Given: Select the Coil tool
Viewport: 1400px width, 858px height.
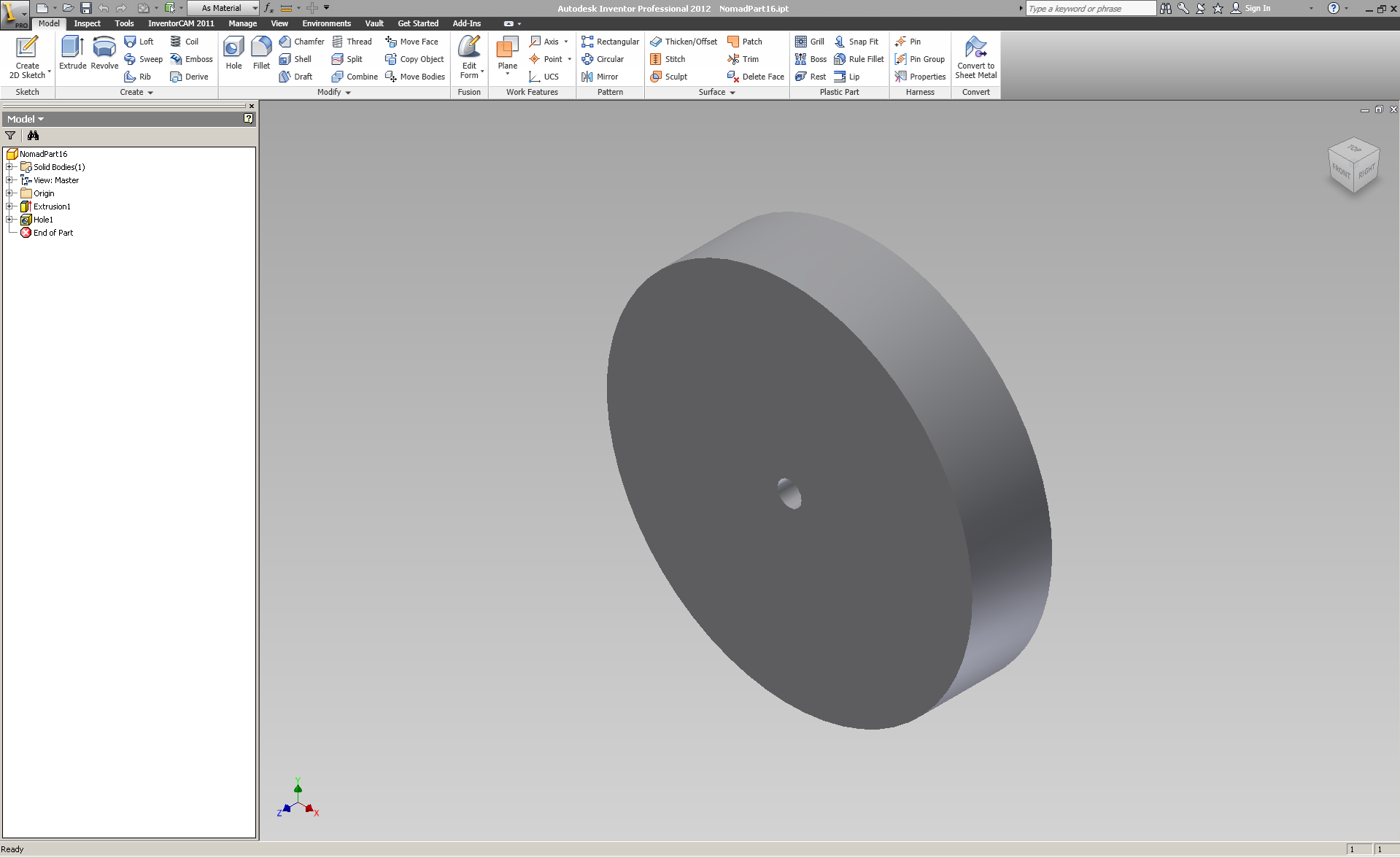Looking at the screenshot, I should [x=184, y=42].
